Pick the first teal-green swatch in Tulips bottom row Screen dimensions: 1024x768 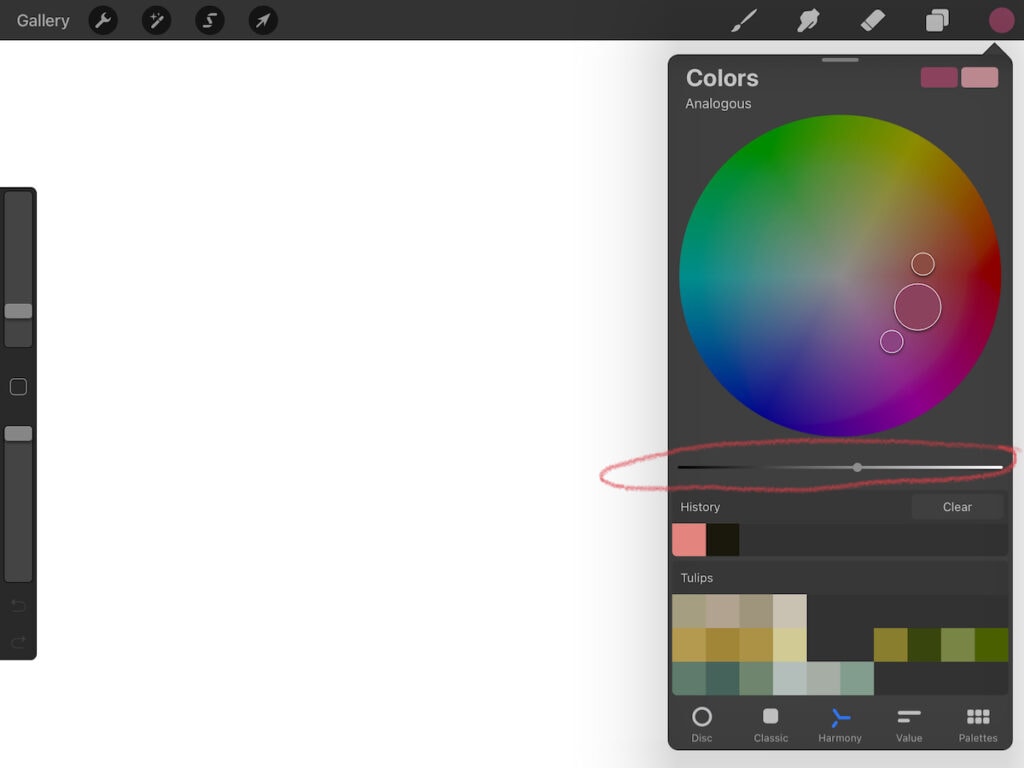point(689,679)
